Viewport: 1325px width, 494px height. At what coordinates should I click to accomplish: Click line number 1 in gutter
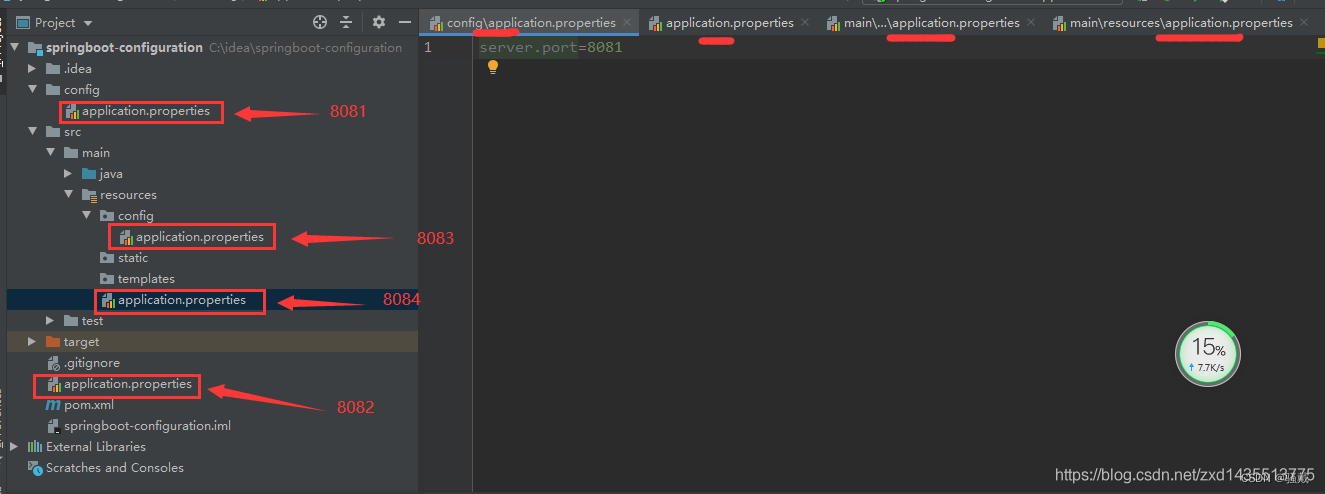tap(428, 47)
